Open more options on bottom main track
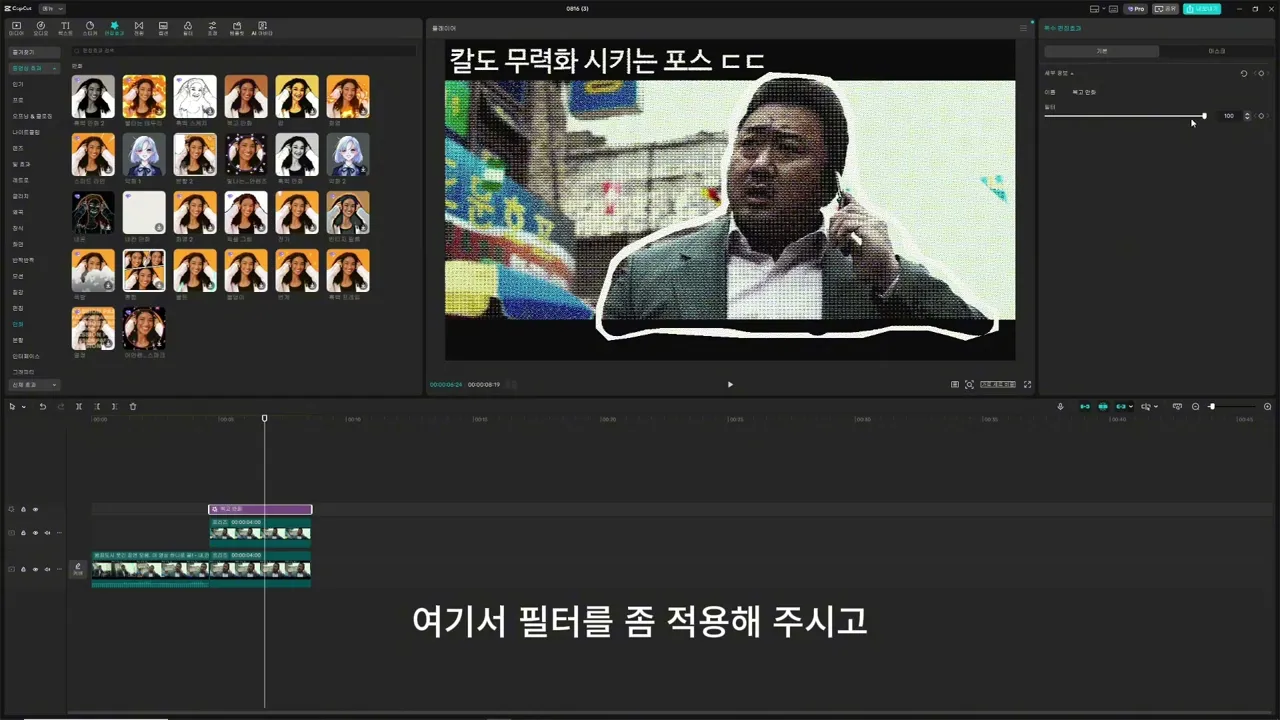 tap(59, 569)
